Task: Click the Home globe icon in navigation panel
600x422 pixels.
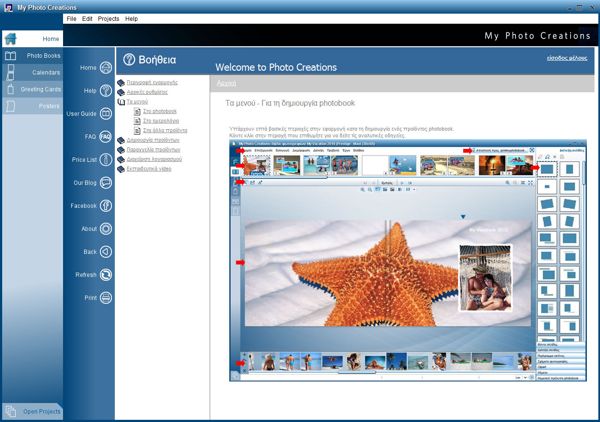Action: coord(106,68)
